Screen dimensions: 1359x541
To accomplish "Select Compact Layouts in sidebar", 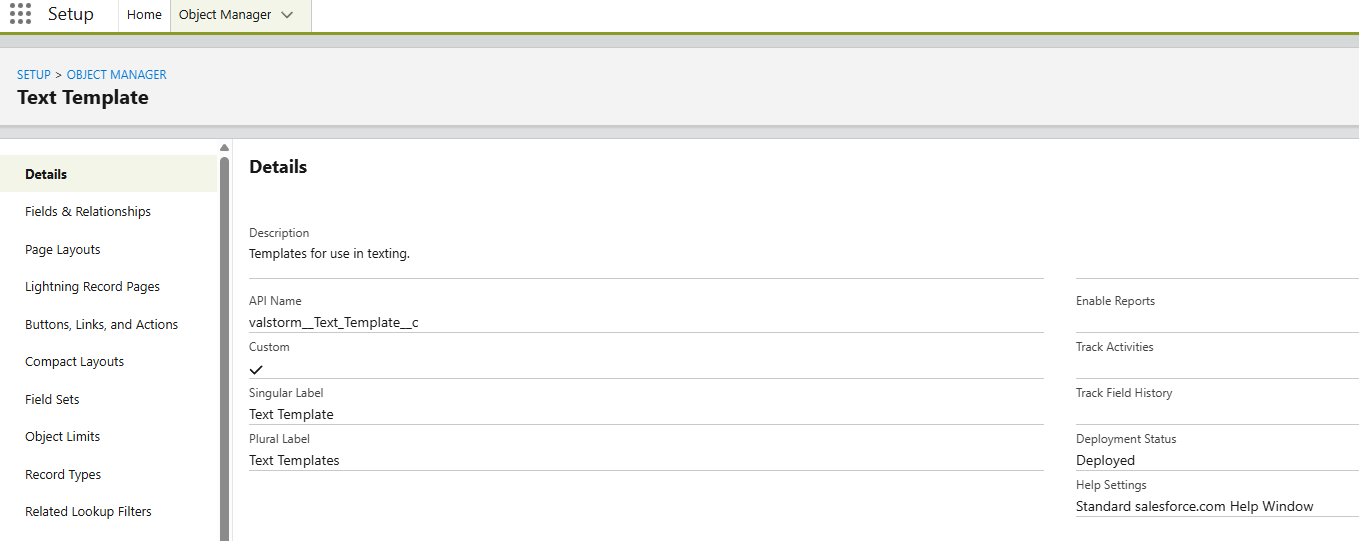I will (x=75, y=362).
